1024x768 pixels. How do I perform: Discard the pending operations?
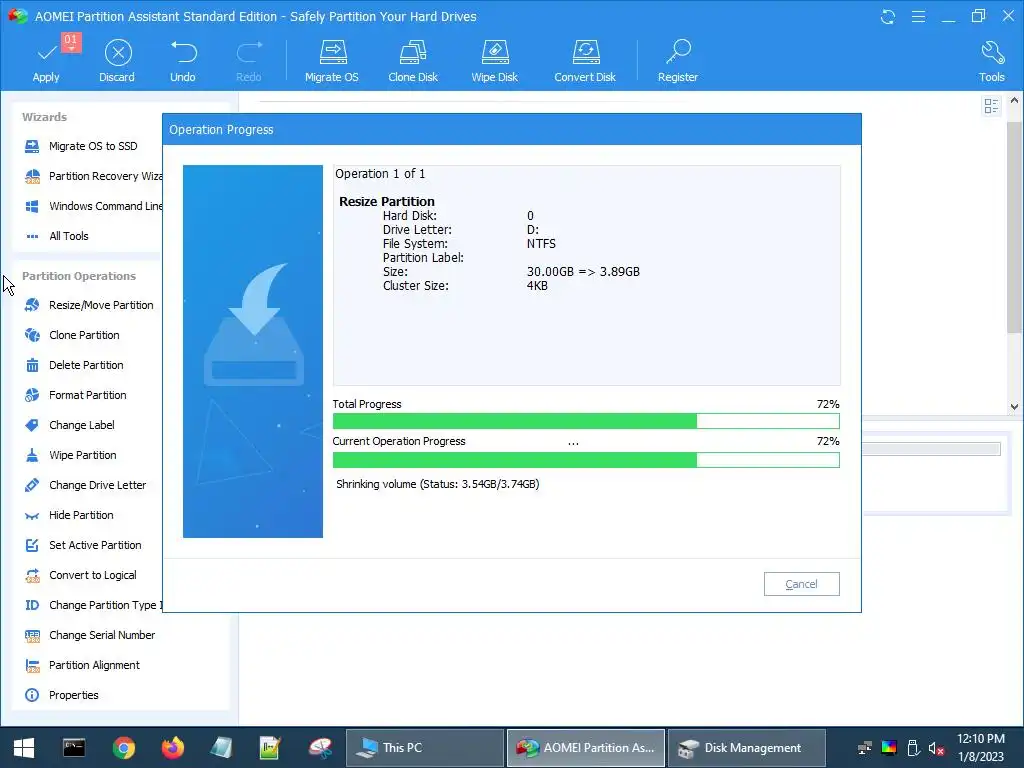(x=118, y=60)
